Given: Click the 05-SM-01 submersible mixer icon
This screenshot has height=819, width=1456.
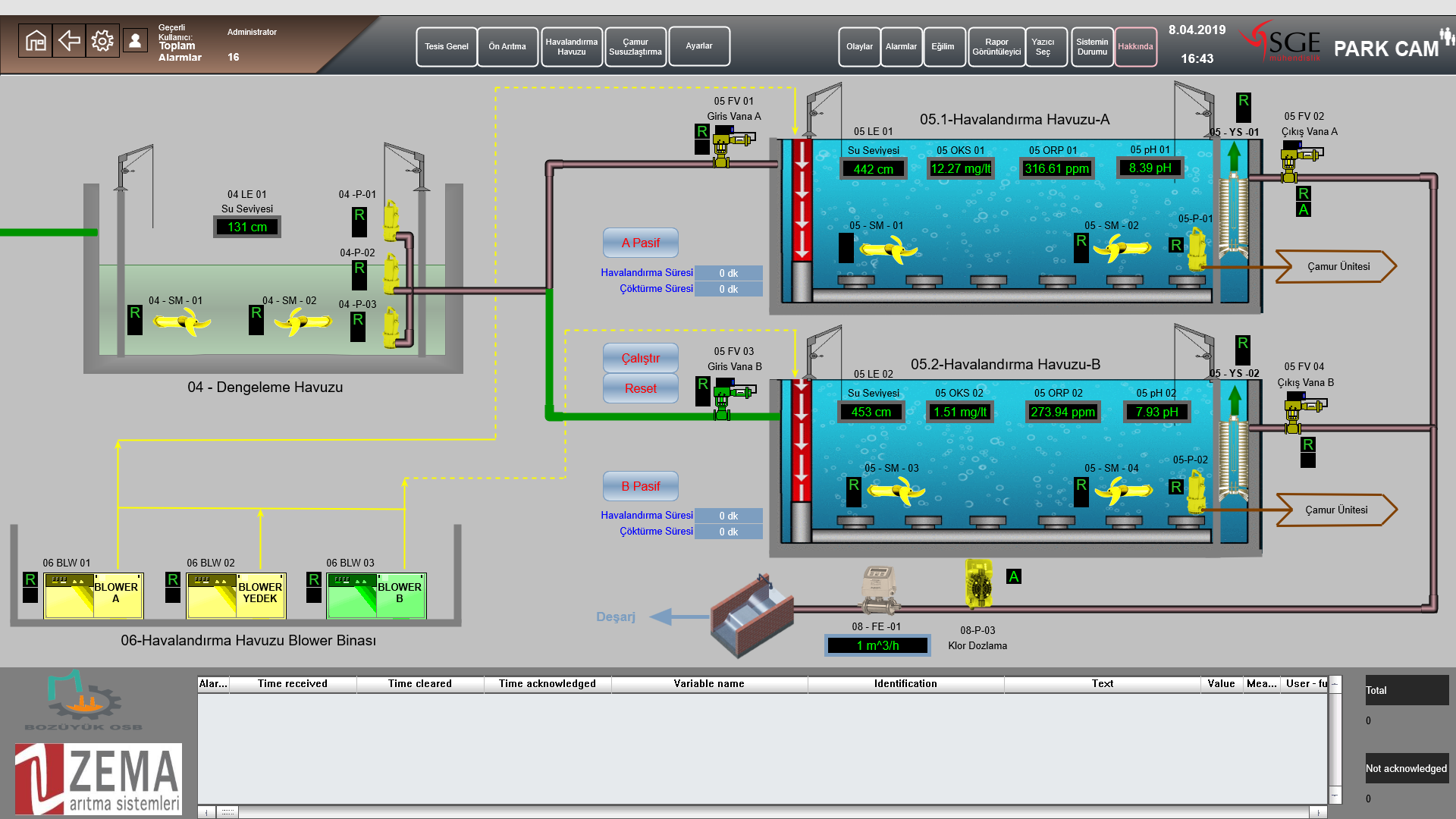Looking at the screenshot, I should [x=888, y=249].
